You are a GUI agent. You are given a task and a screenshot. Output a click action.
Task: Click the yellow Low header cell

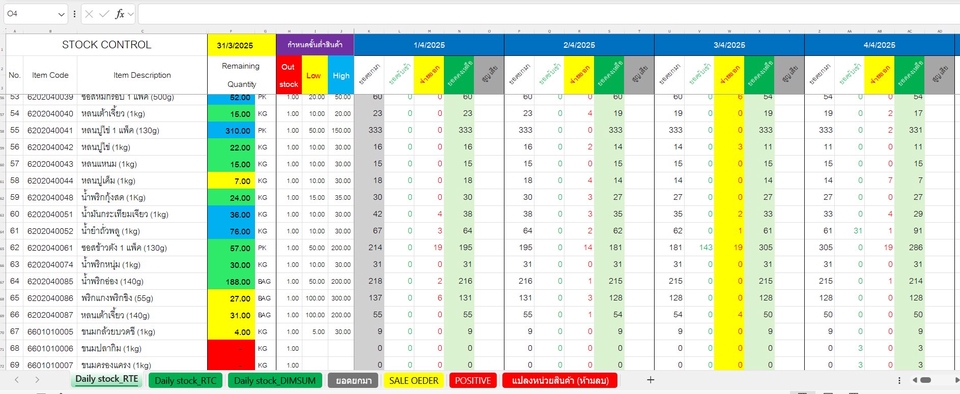pyautogui.click(x=315, y=75)
